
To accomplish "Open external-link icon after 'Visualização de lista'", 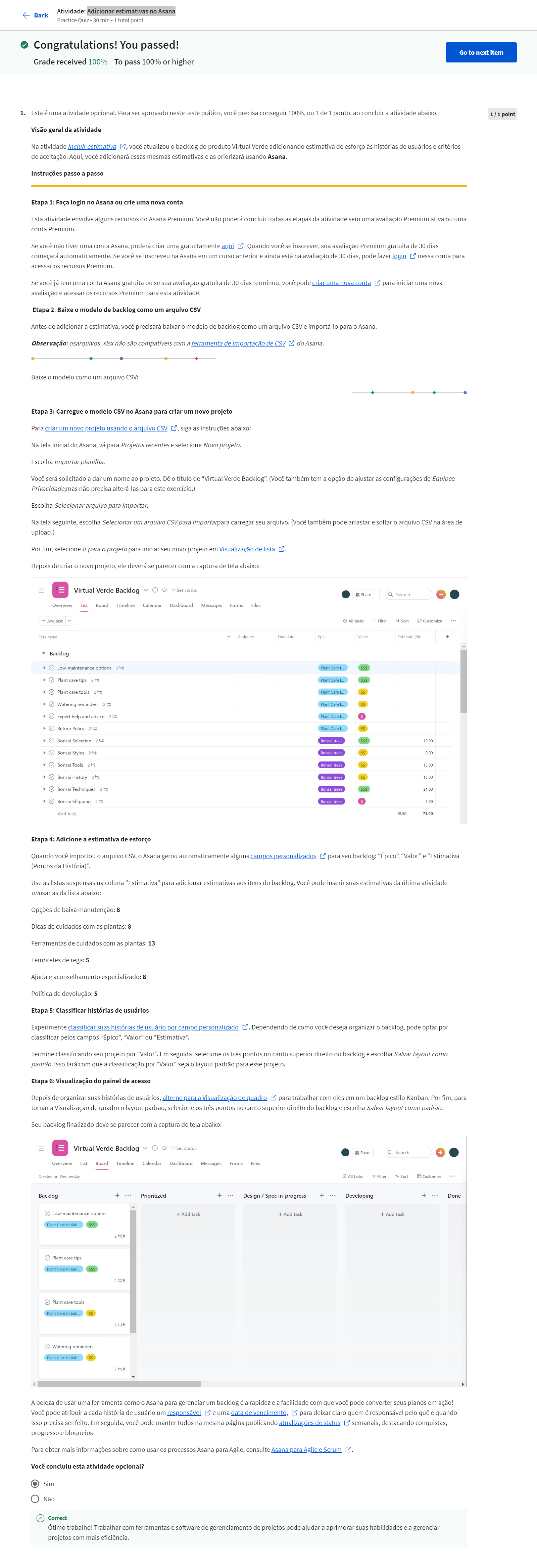I will pos(282,549).
